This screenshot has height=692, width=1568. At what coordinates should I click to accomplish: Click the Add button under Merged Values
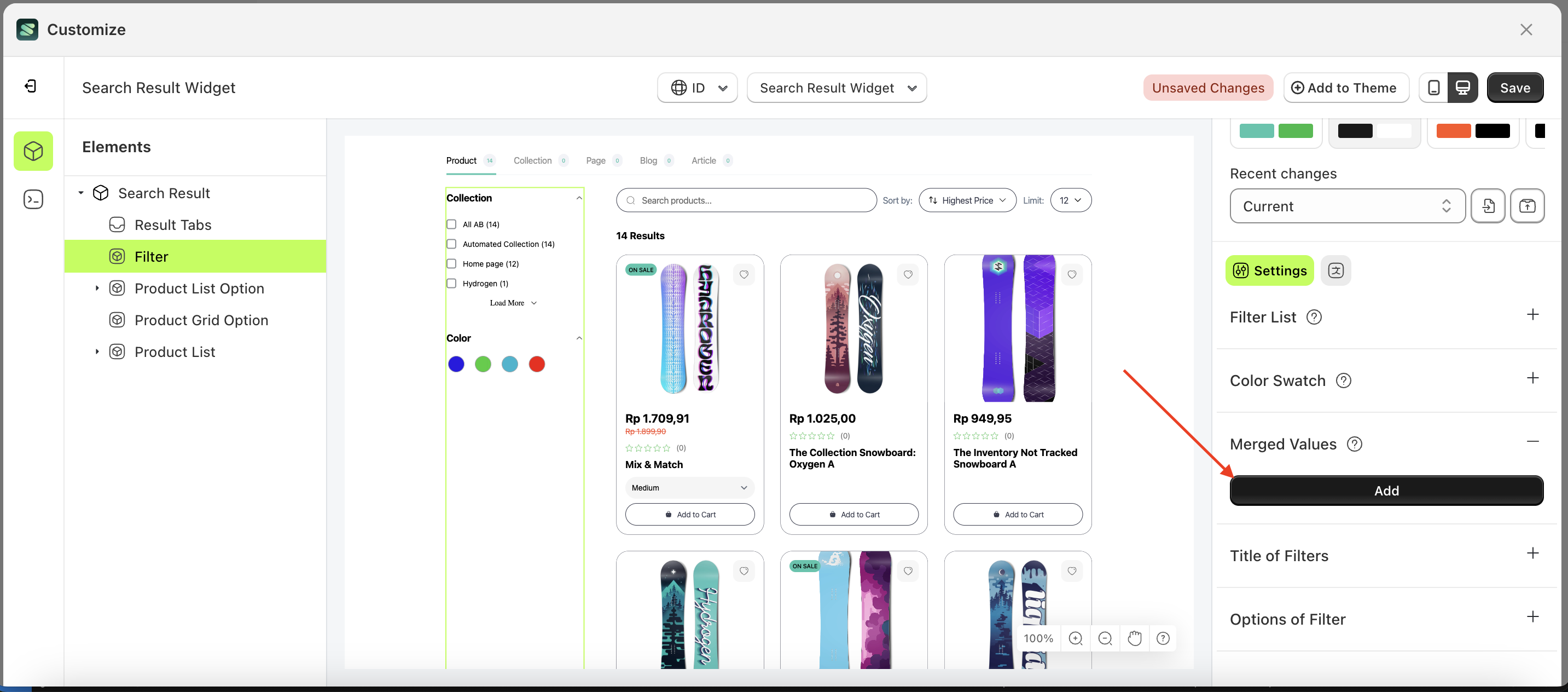pos(1386,491)
